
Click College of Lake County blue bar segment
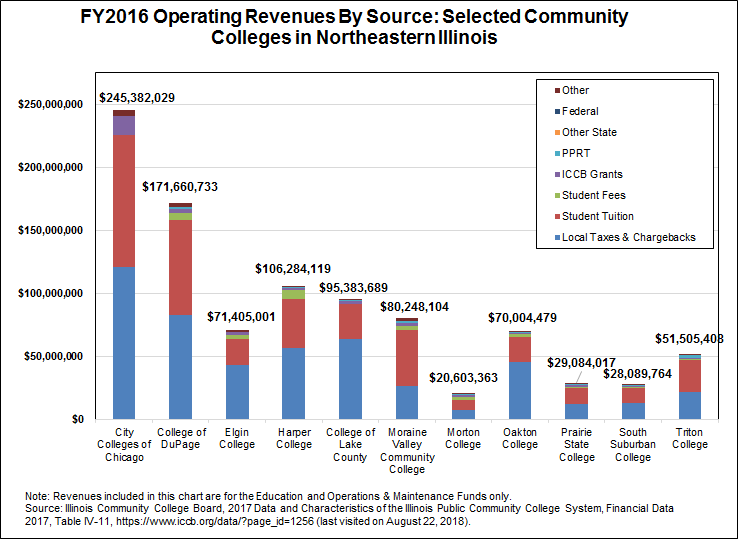coord(350,379)
